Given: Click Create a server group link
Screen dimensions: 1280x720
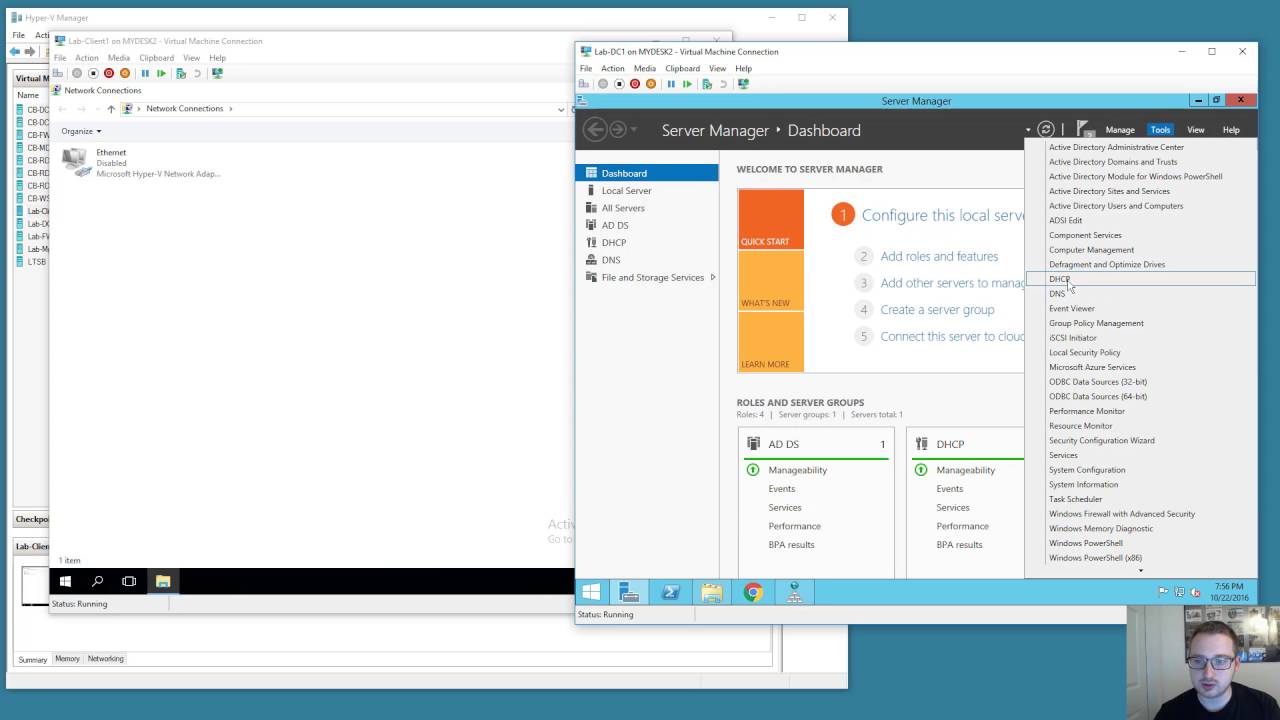Looking at the screenshot, I should click(x=937, y=310).
